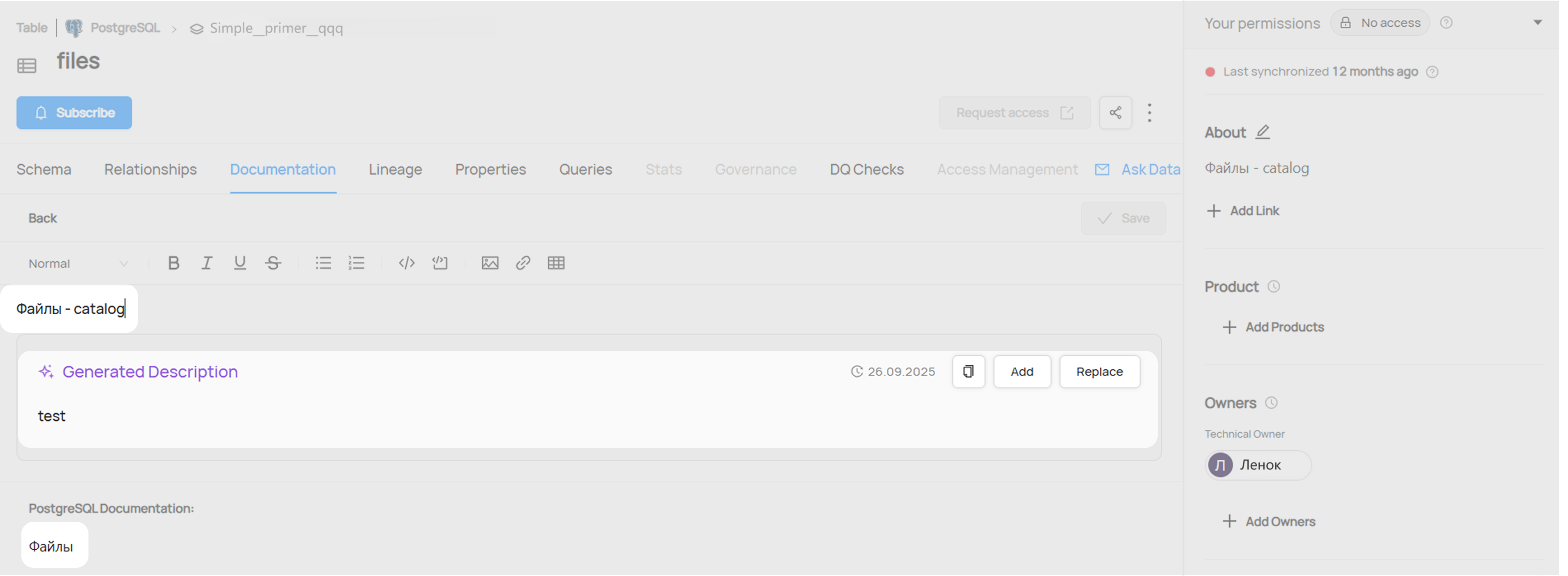Viewport: 1568px width, 576px height.
Task: Insert inline code formatting
Action: (x=407, y=263)
